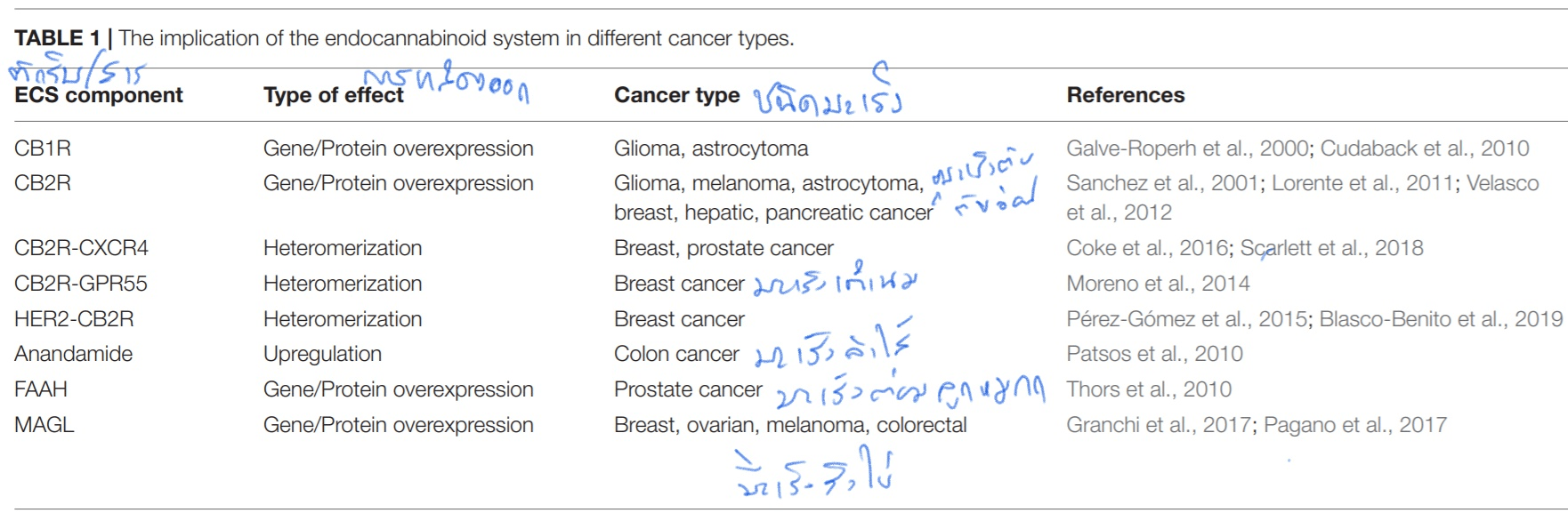Click the Pagano et al., 2017 reference
Screen dimensions: 1568x521
(x=1355, y=425)
